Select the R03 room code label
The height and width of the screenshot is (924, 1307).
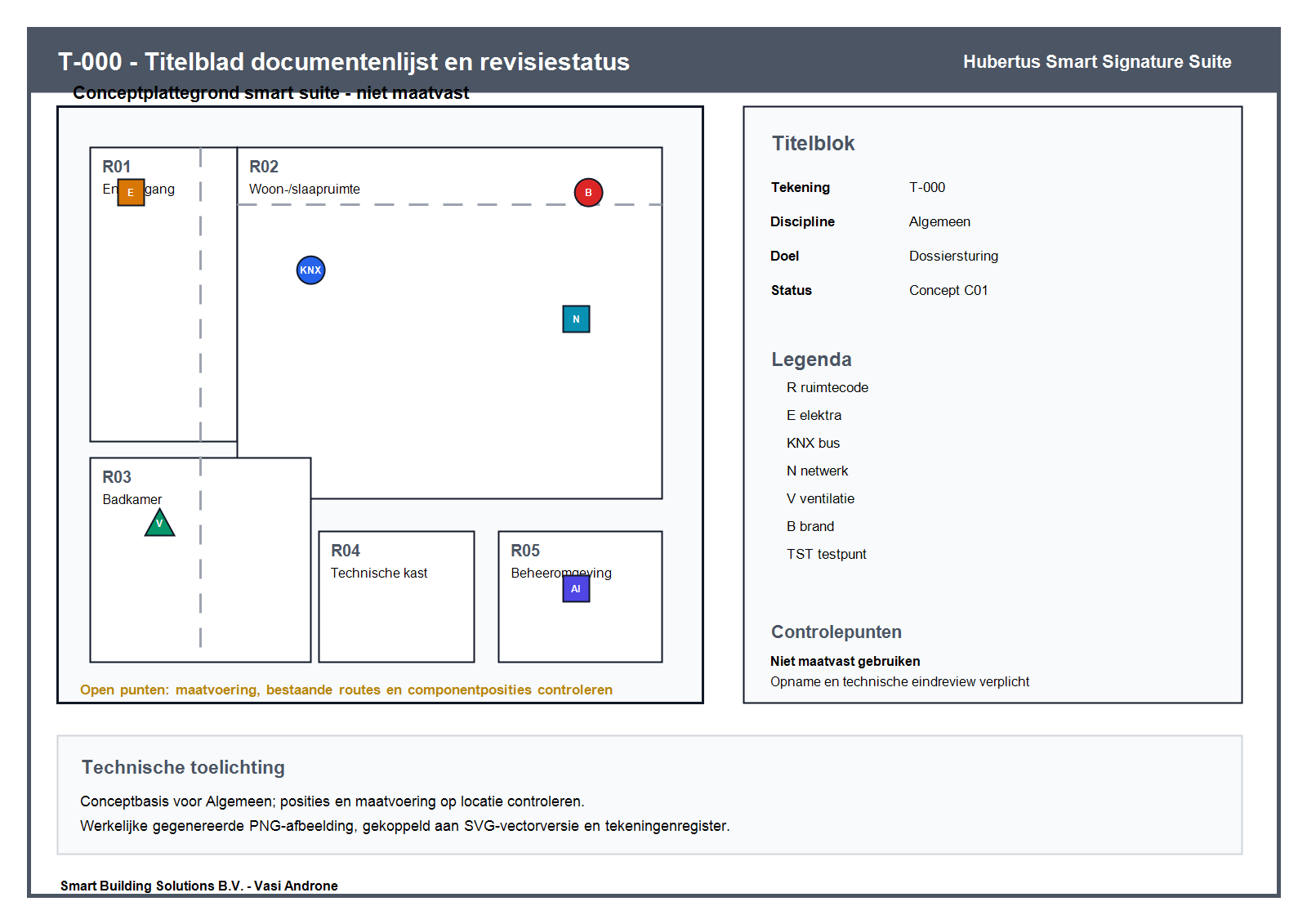(x=116, y=477)
